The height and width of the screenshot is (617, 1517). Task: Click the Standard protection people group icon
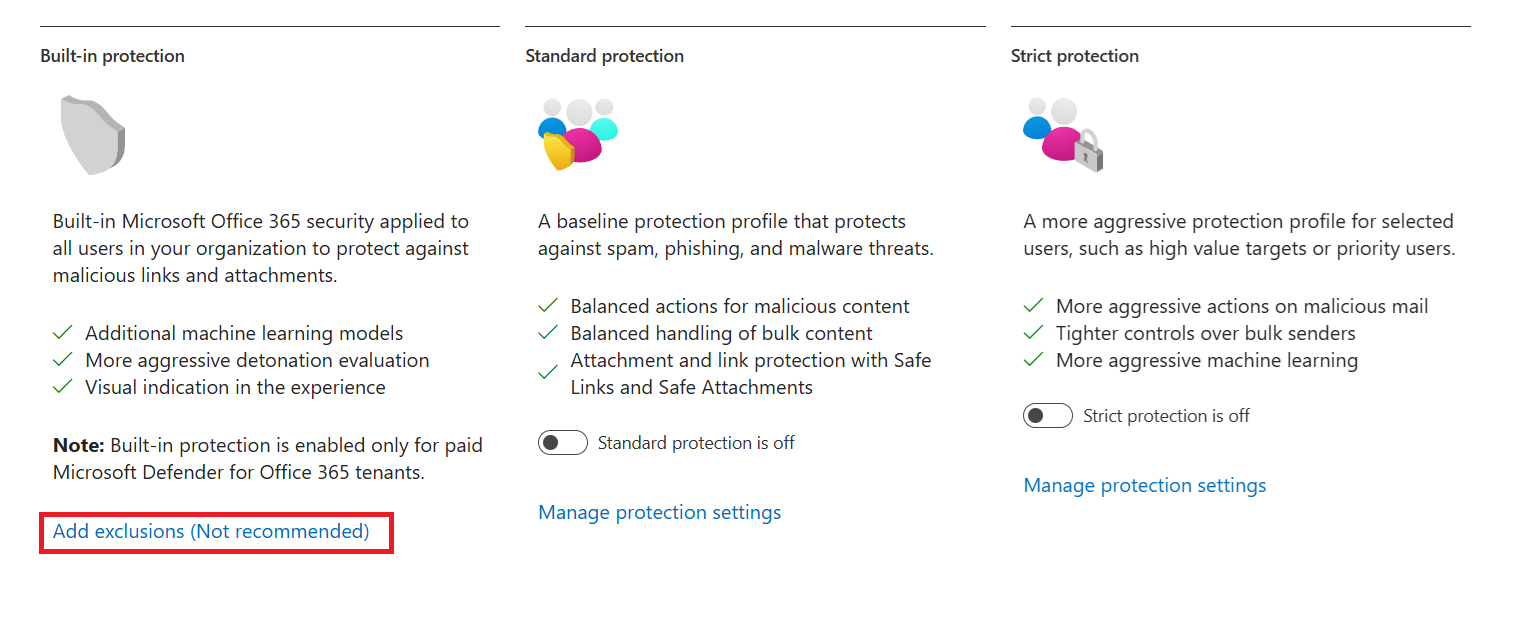point(577,133)
